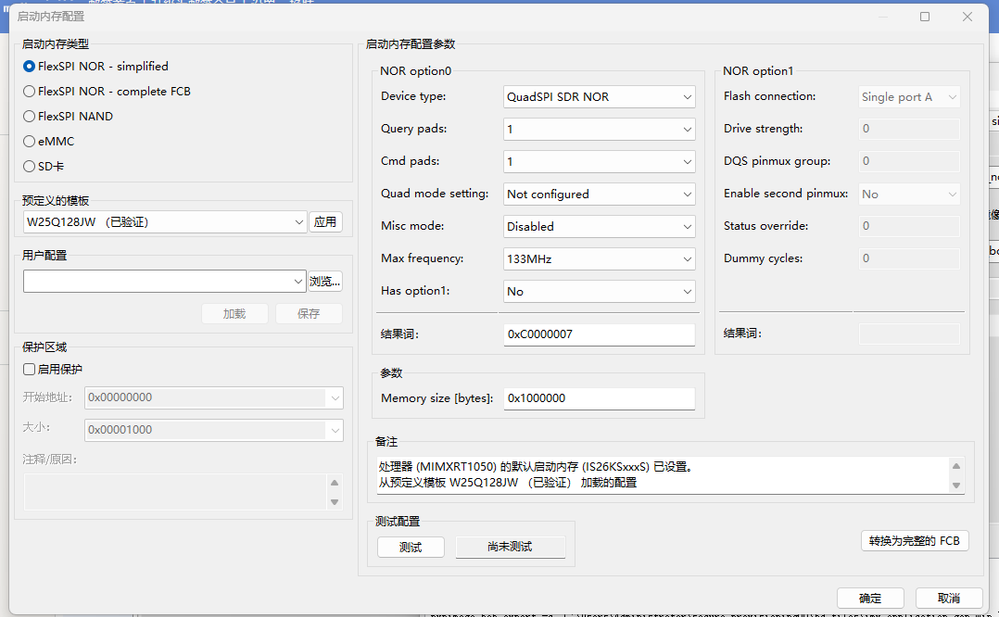Select the SD卡 radio option
Viewport: 999px width, 617px height.
pyautogui.click(x=29, y=166)
